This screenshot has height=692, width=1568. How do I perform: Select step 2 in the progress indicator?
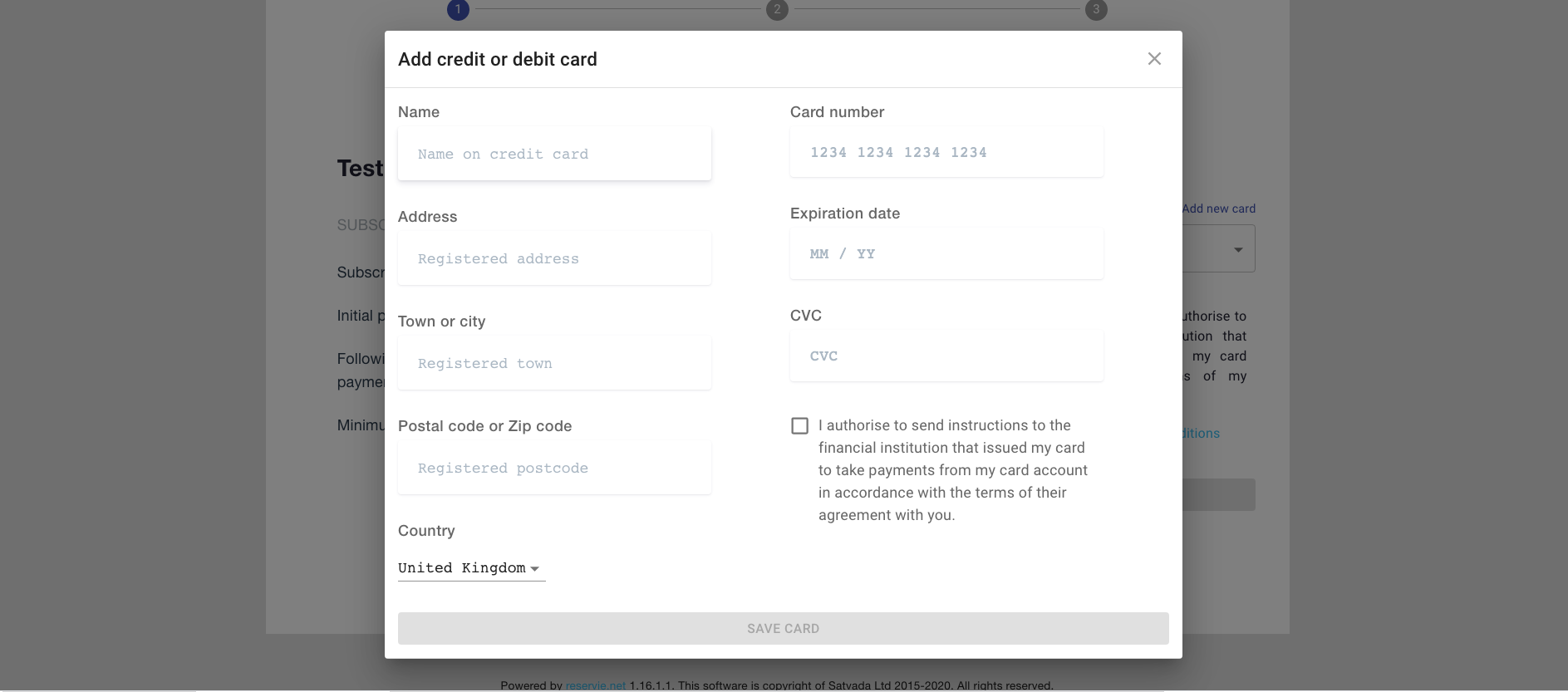[777, 10]
